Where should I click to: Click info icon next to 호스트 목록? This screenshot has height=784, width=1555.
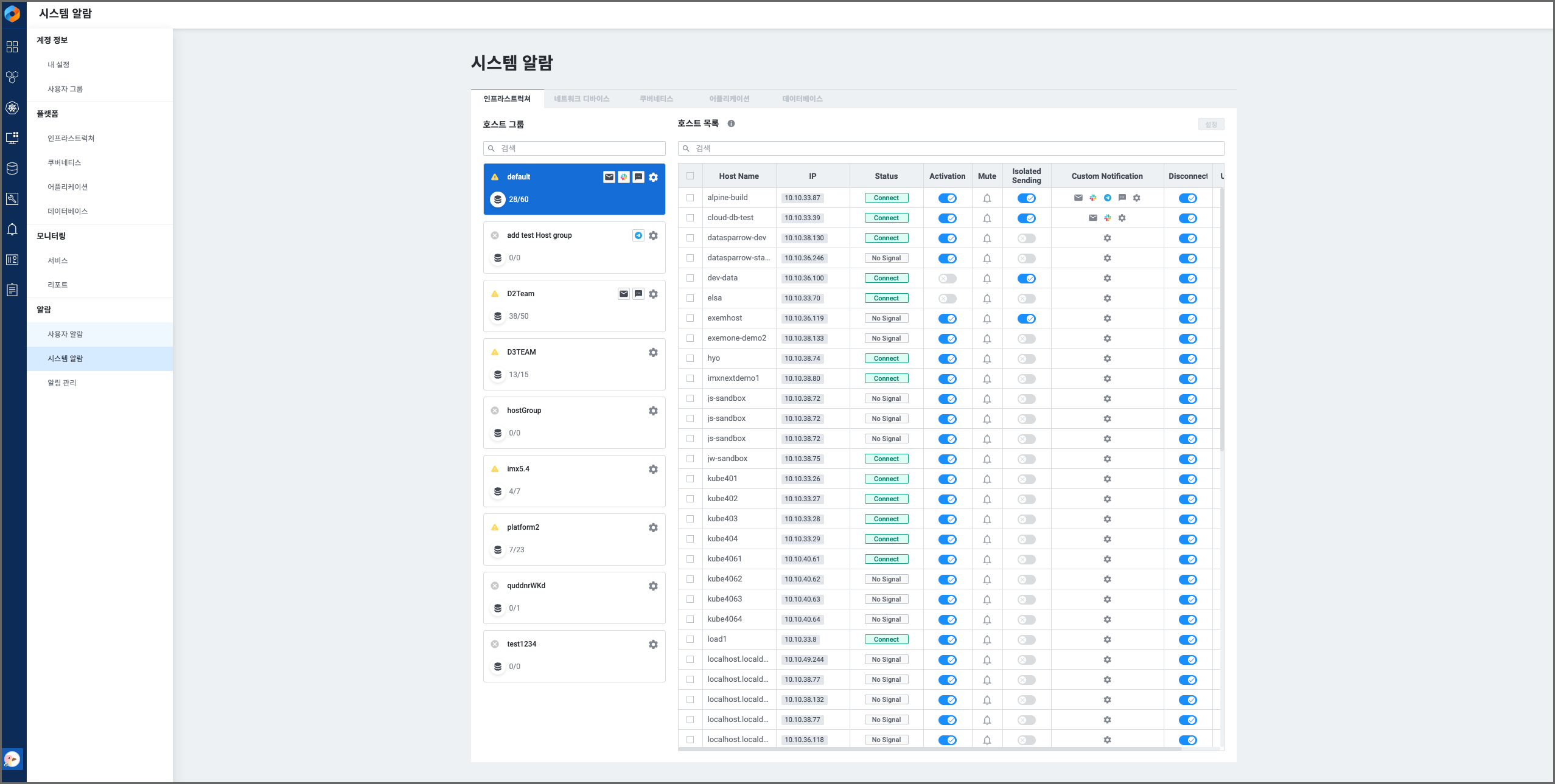click(x=731, y=123)
